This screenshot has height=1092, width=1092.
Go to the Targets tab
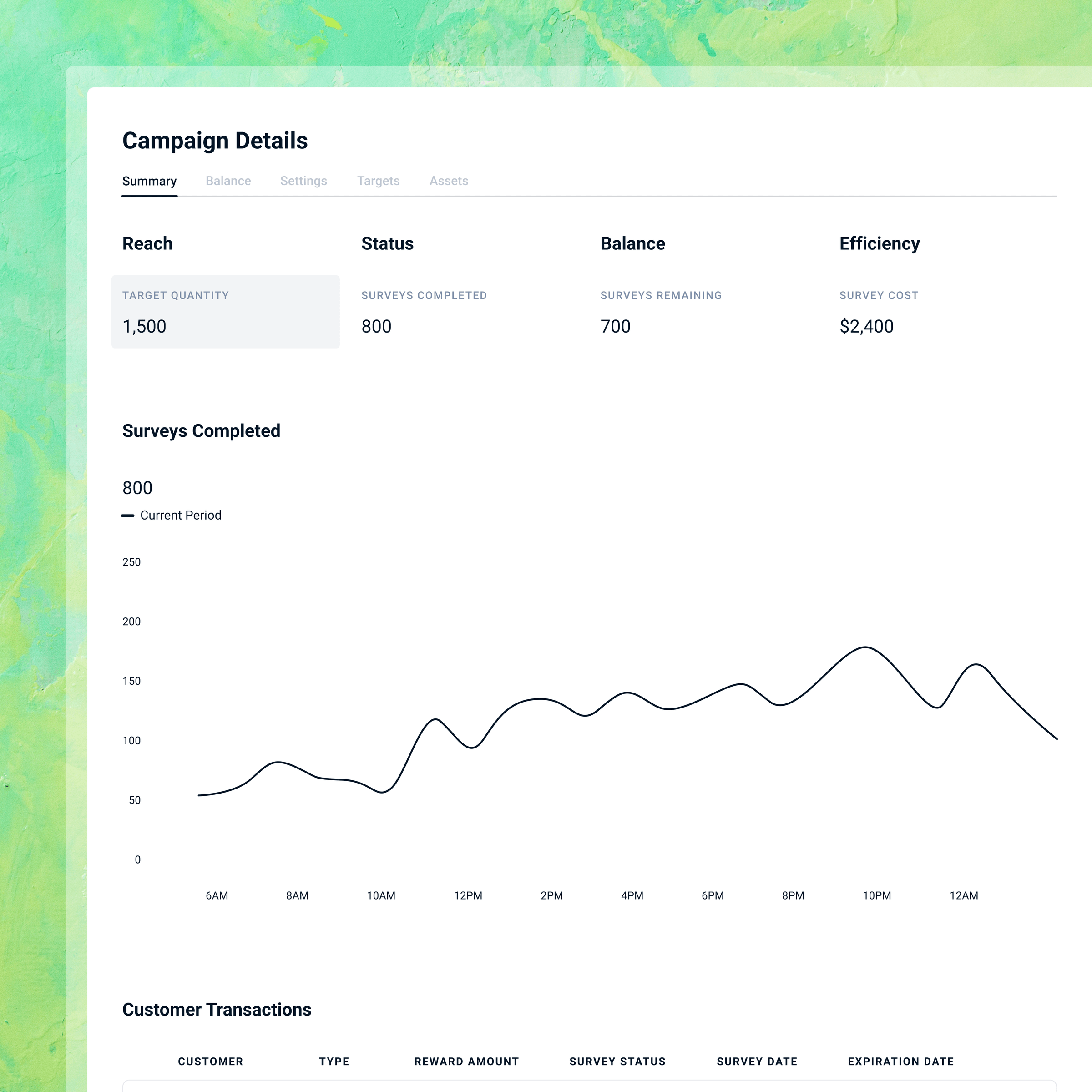coord(378,181)
